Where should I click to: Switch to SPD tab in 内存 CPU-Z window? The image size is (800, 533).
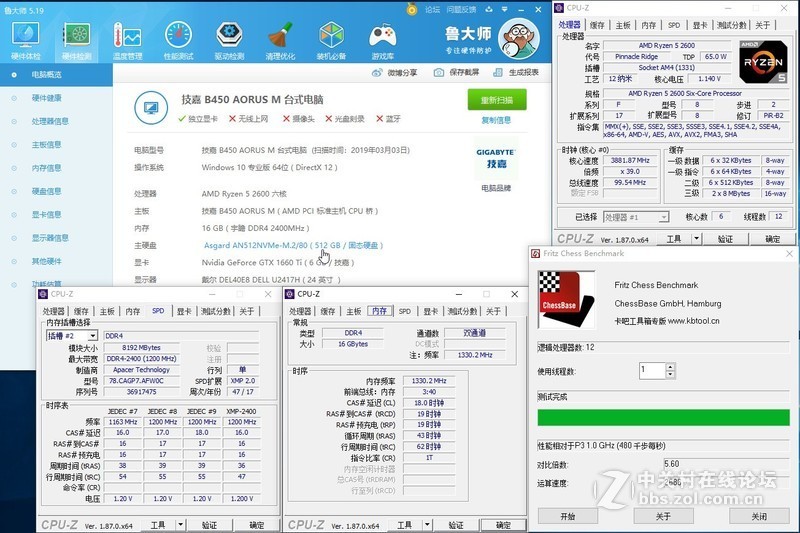(405, 311)
